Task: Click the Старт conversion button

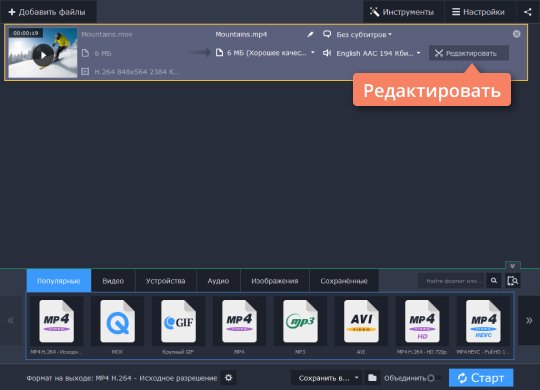Action: point(481,378)
